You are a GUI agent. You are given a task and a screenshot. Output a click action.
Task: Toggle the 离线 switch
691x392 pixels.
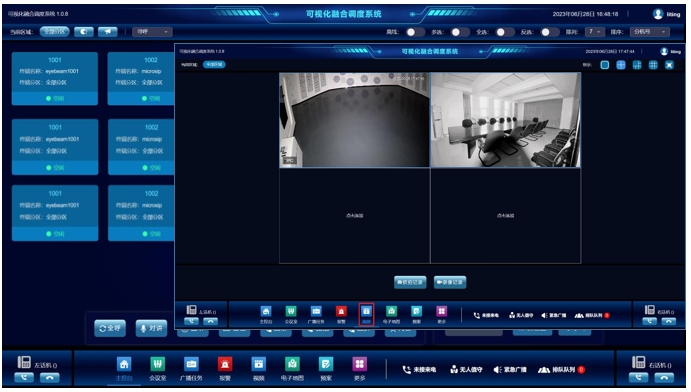[x=414, y=32]
